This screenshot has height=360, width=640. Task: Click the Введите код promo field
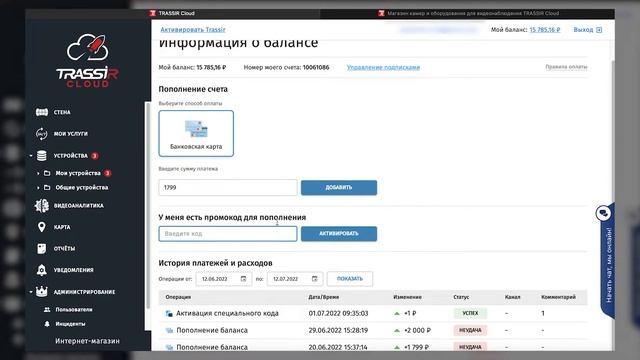pyautogui.click(x=228, y=234)
